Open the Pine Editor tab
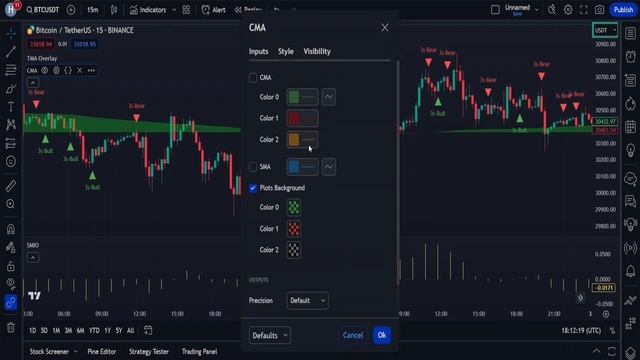This screenshot has width=640, height=360. 102,351
